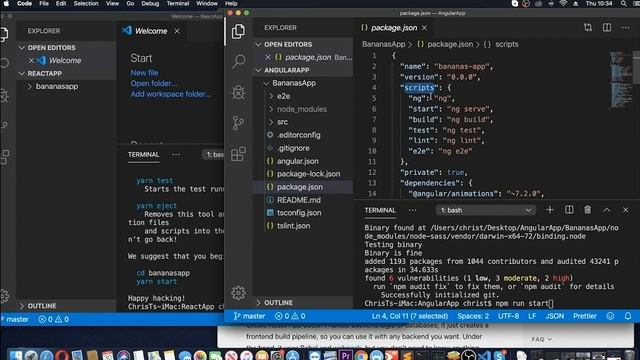Screen dimensions: 640x360
Task: Click Spaces: 2 in status bar
Action: [x=473, y=316]
